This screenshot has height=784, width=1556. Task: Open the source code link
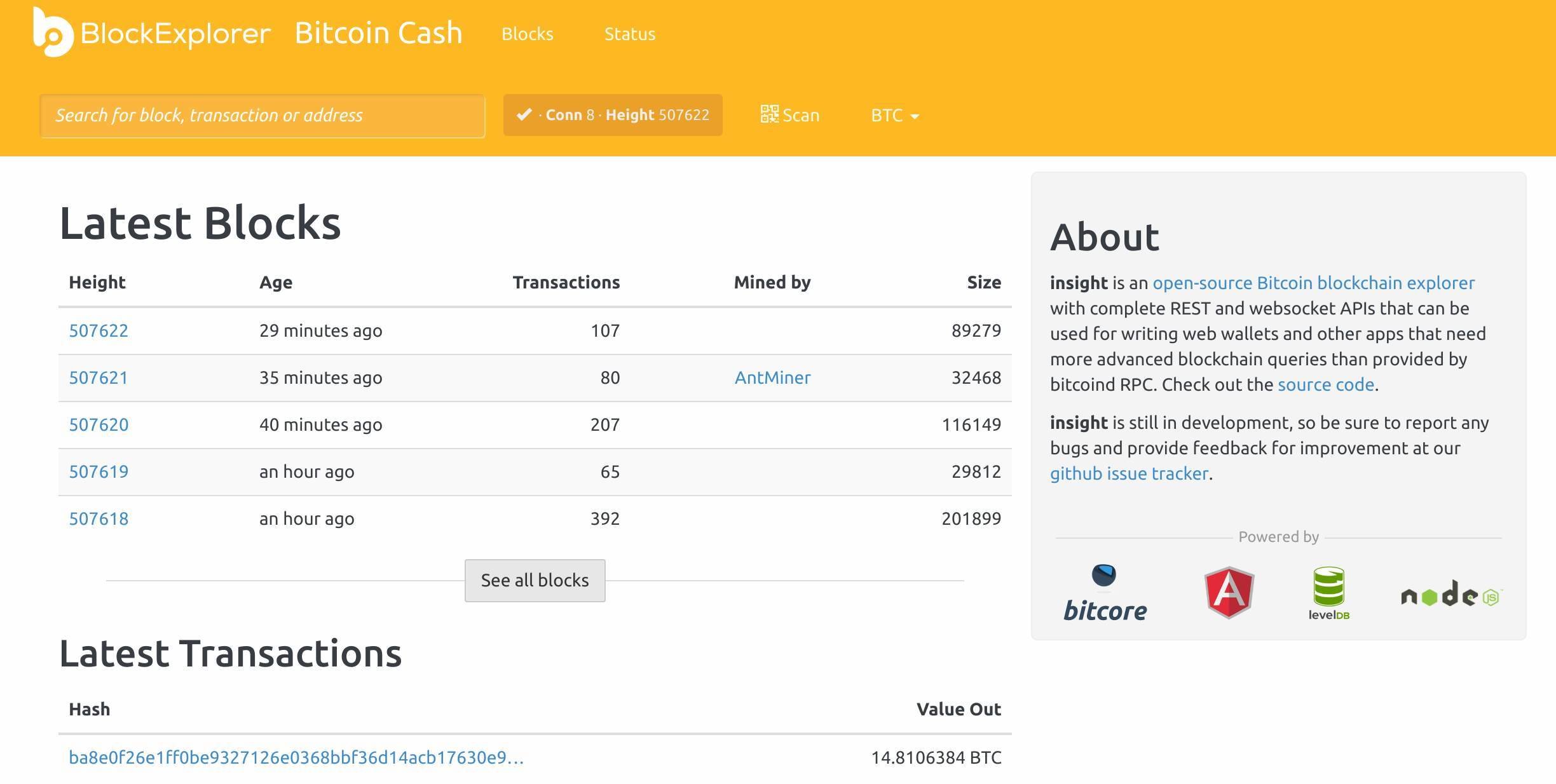tap(1325, 384)
